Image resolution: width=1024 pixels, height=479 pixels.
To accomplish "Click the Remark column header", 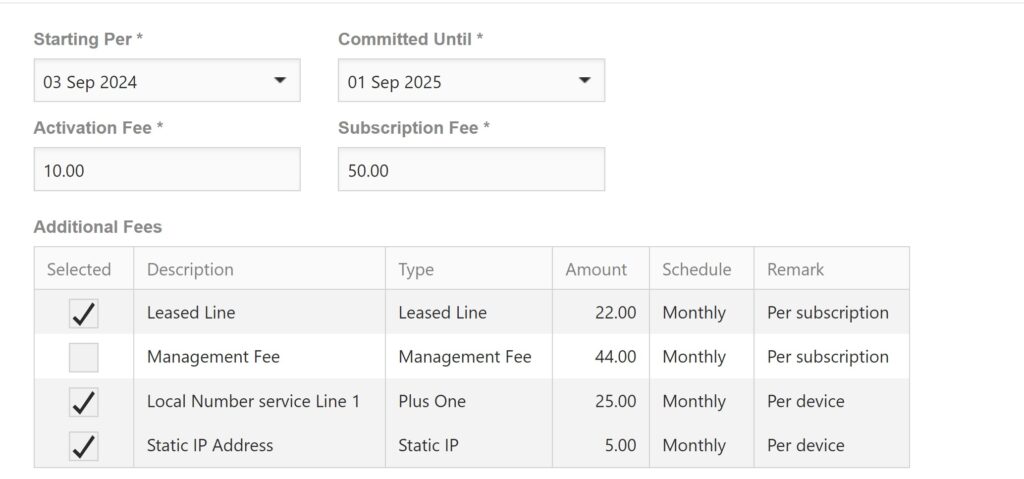I will [x=795, y=269].
